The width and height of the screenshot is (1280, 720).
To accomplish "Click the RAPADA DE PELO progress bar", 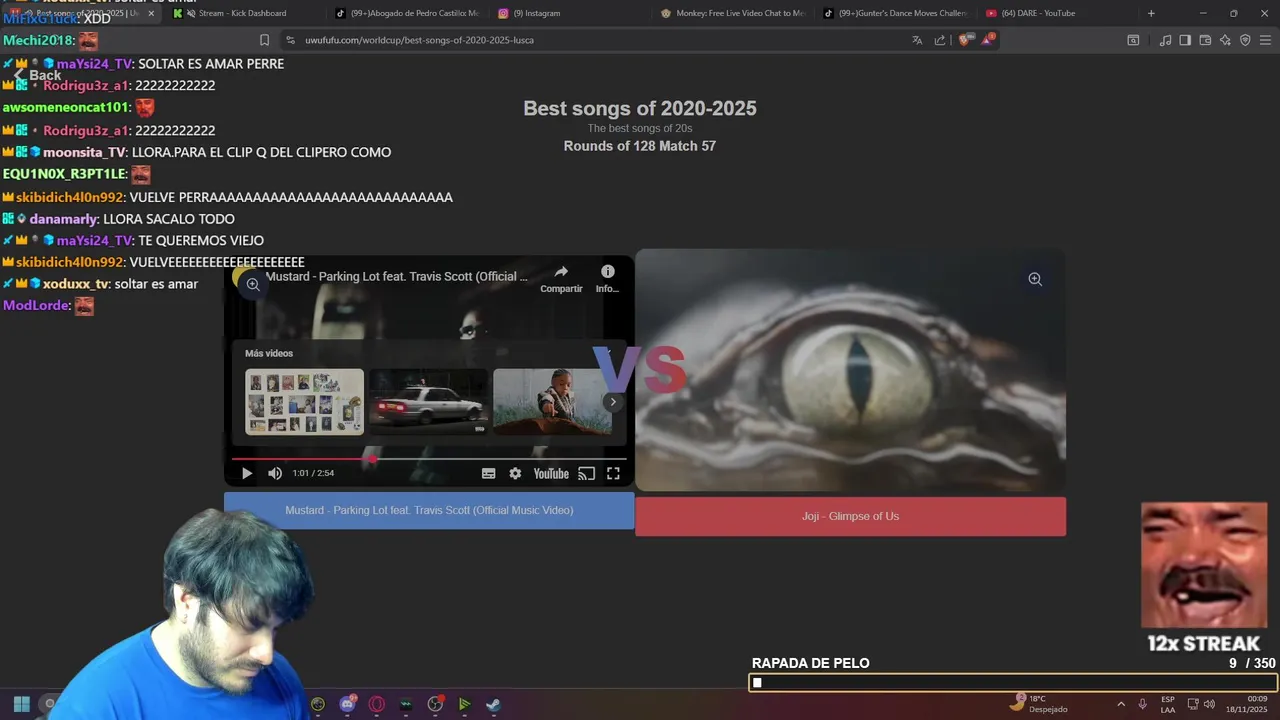I will click(1012, 683).
